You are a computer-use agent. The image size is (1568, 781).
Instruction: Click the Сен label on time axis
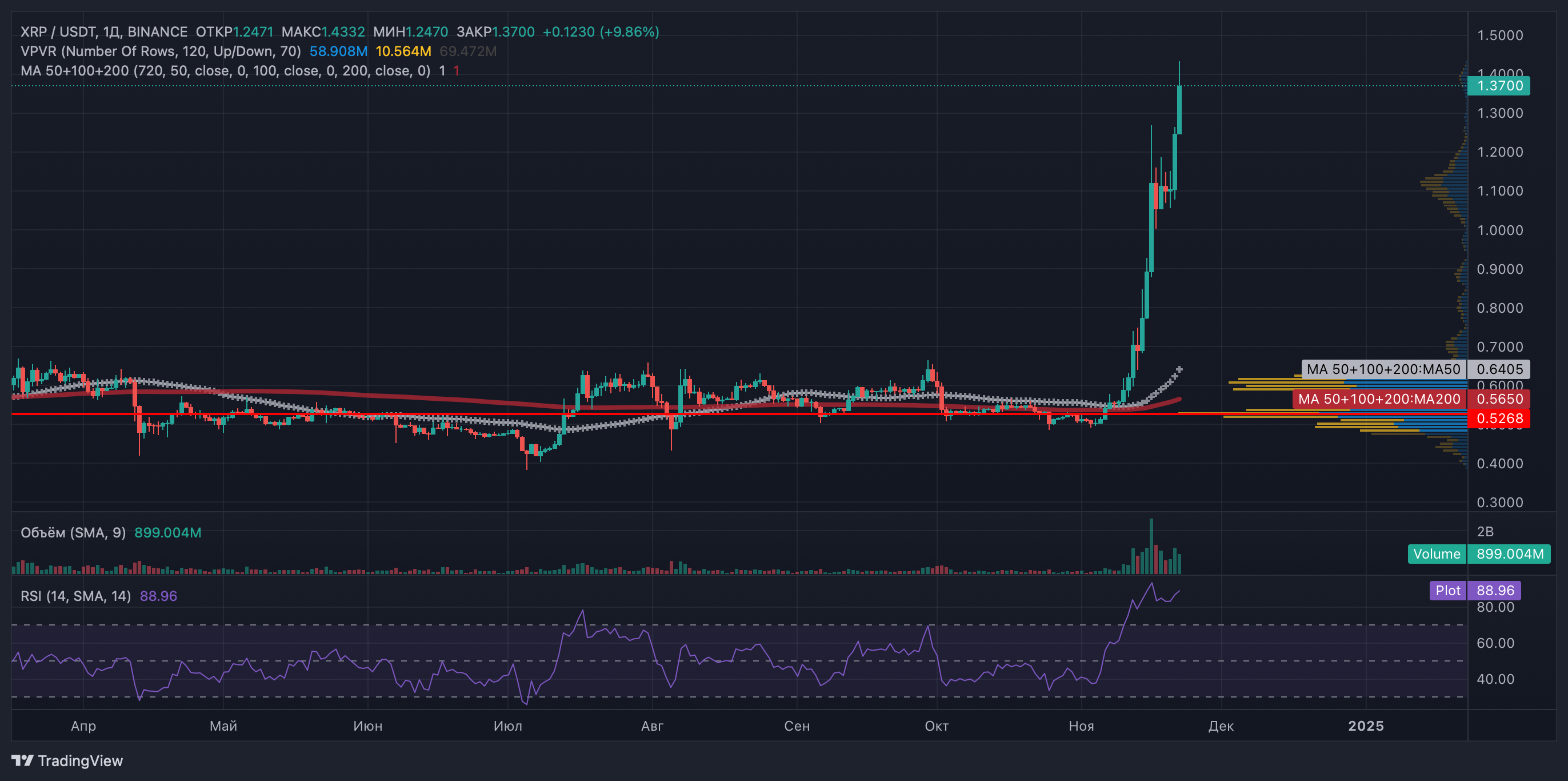point(797,726)
